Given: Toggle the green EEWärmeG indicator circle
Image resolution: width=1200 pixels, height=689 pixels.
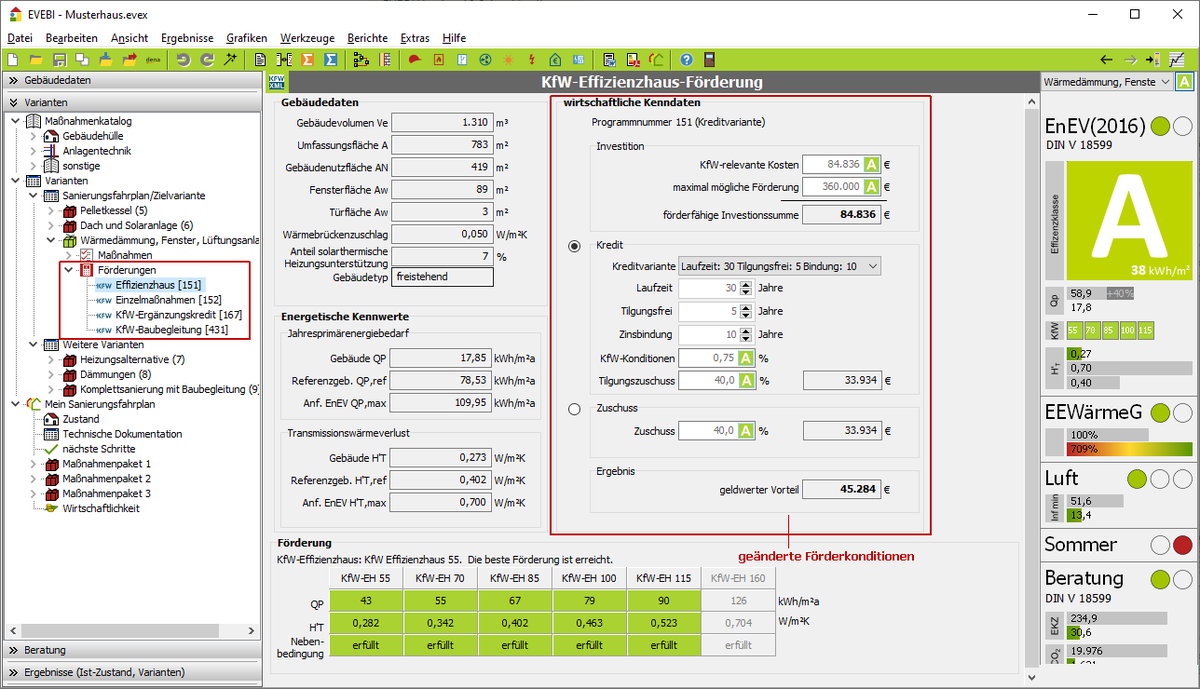Looking at the screenshot, I should pos(1160,412).
